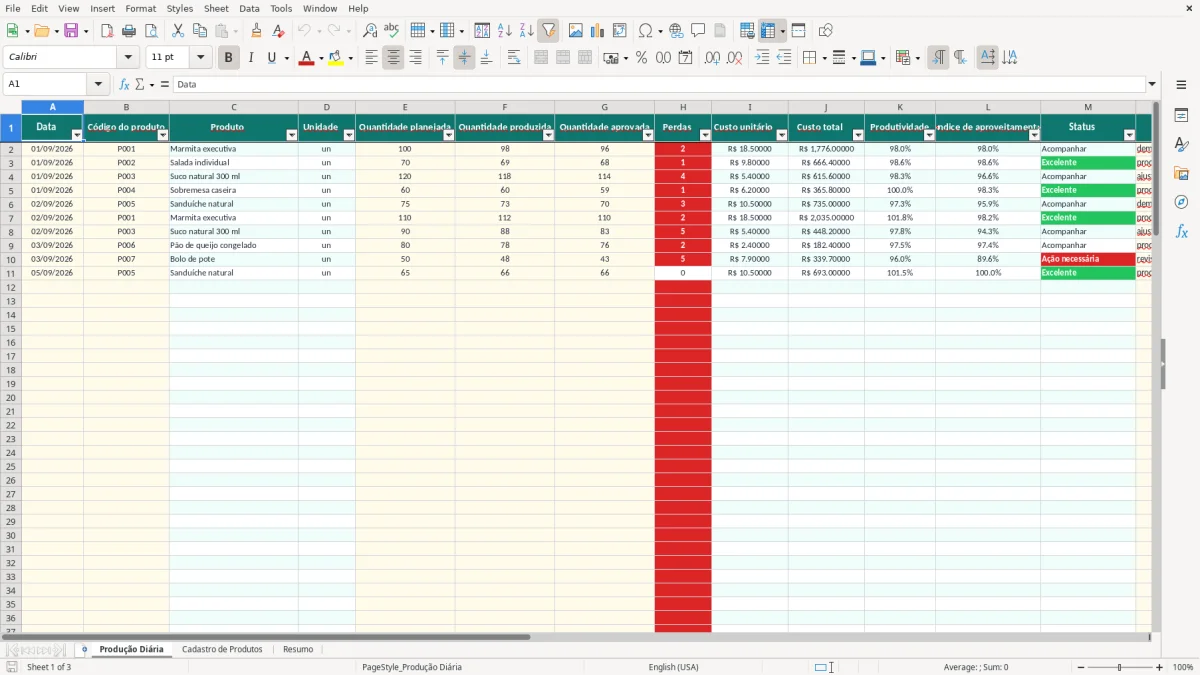Open the Format menu
The image size is (1200, 675).
(140, 8)
